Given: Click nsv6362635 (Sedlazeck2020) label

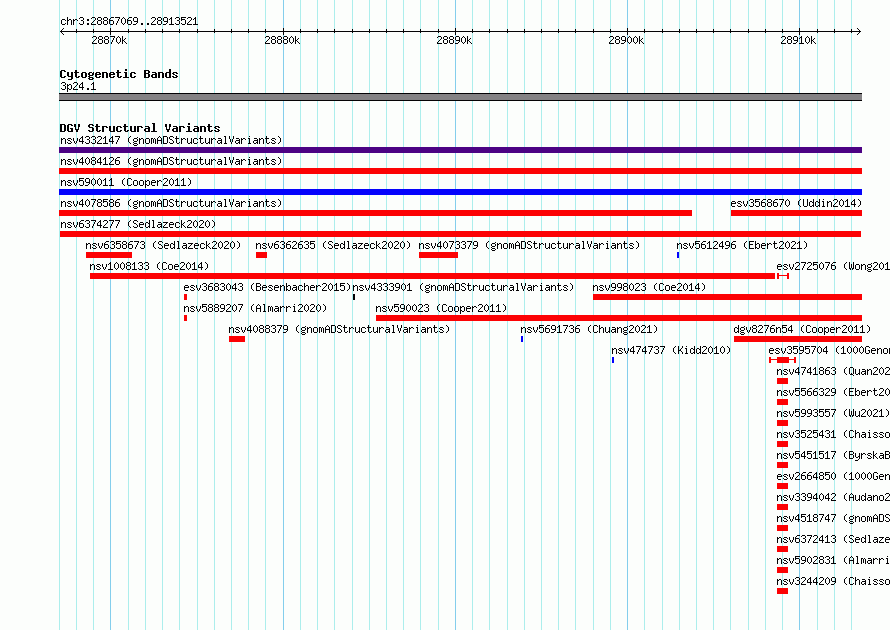Looking at the screenshot, I should 333,245.
